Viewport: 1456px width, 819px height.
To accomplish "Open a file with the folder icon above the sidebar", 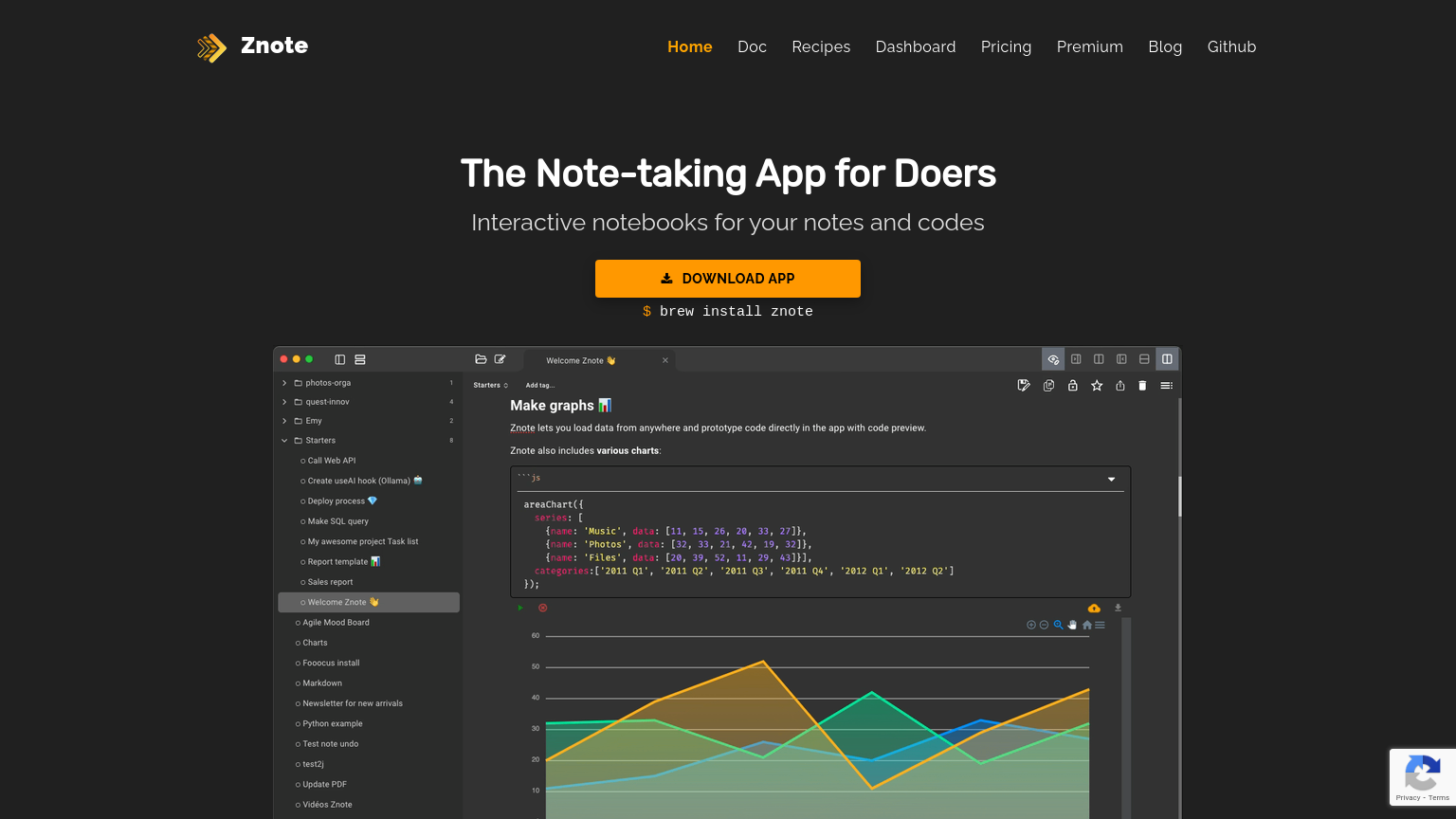I will pos(481,359).
